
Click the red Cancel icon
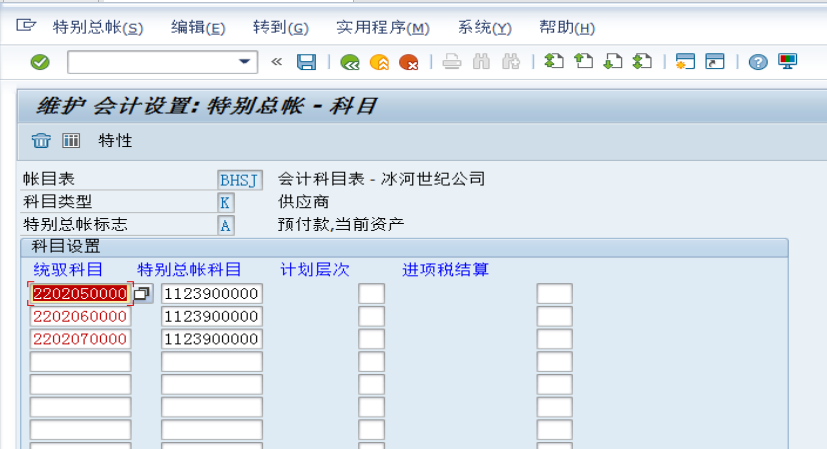(409, 62)
